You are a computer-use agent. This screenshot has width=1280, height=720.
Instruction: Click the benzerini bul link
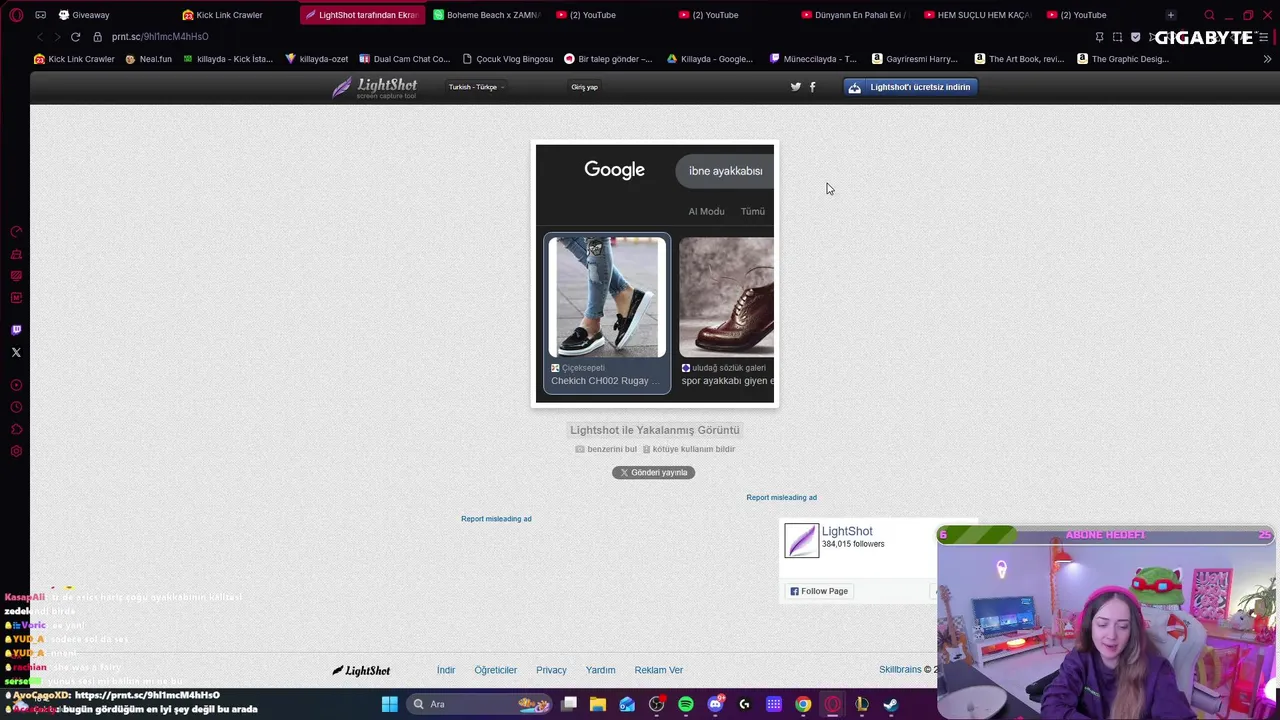coord(606,449)
